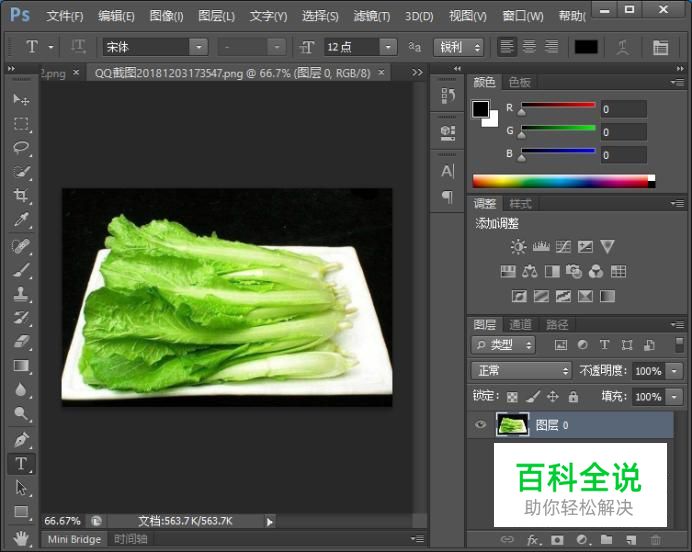
Task: Select the Gradient tool
Action: (x=21, y=366)
